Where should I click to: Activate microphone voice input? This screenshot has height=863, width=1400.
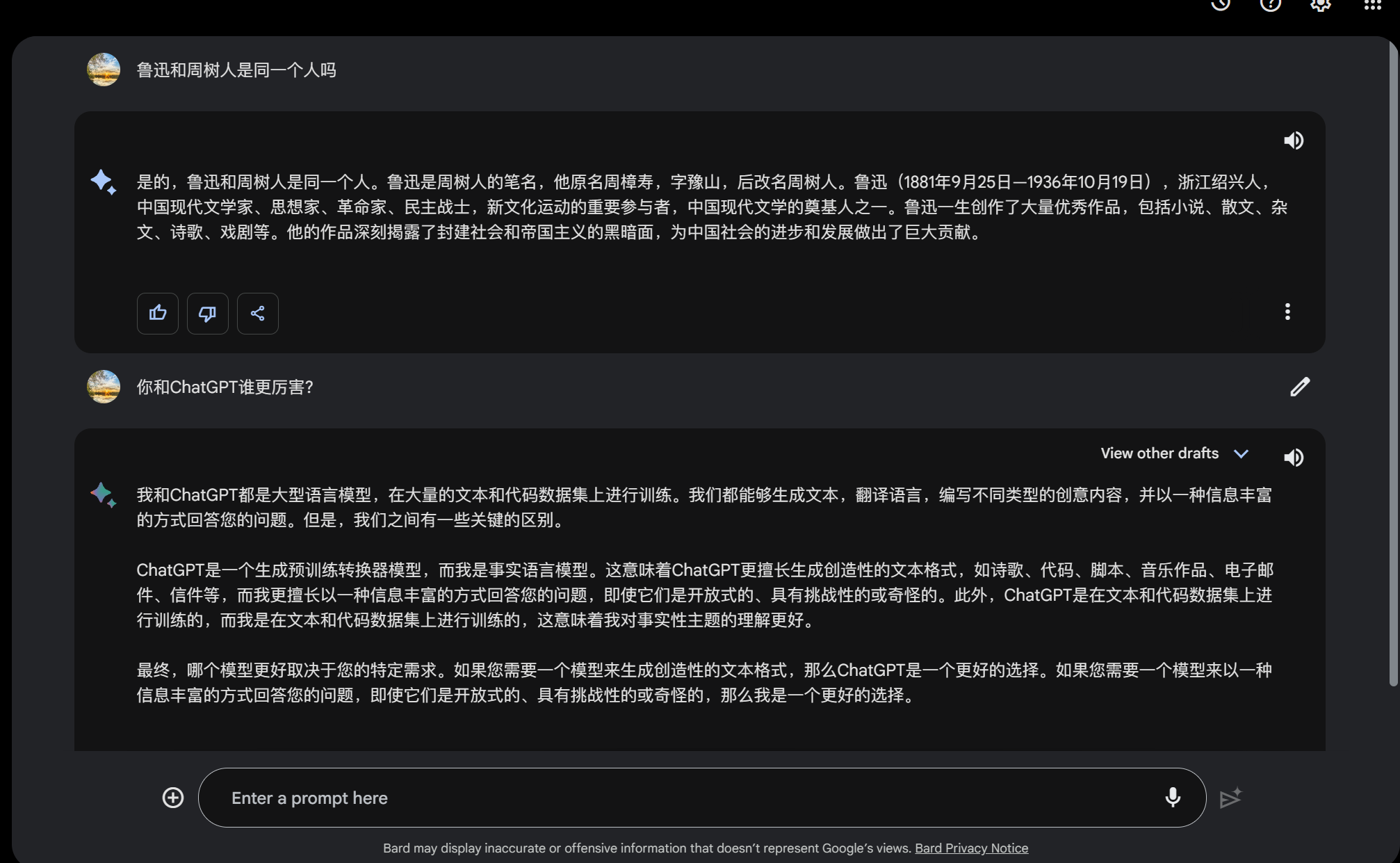pyautogui.click(x=1173, y=798)
